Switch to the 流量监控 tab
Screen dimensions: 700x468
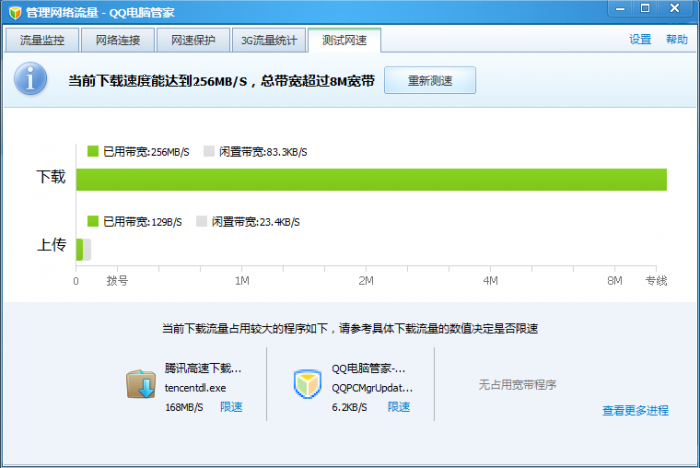pos(42,40)
